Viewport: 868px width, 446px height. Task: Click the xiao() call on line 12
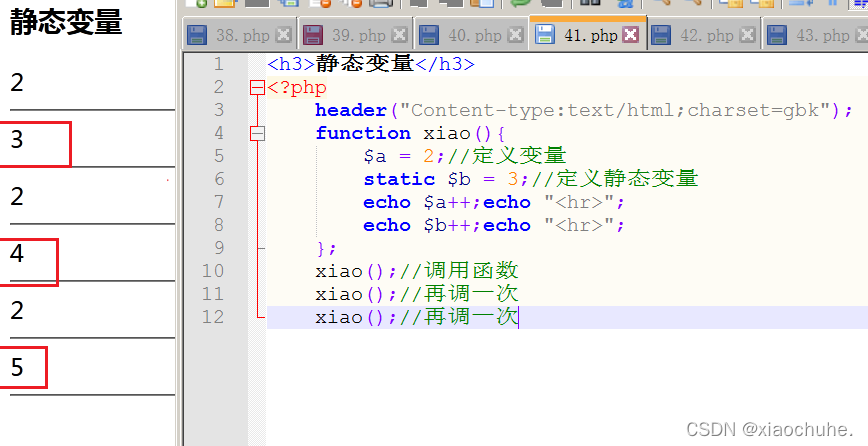[x=356, y=317]
